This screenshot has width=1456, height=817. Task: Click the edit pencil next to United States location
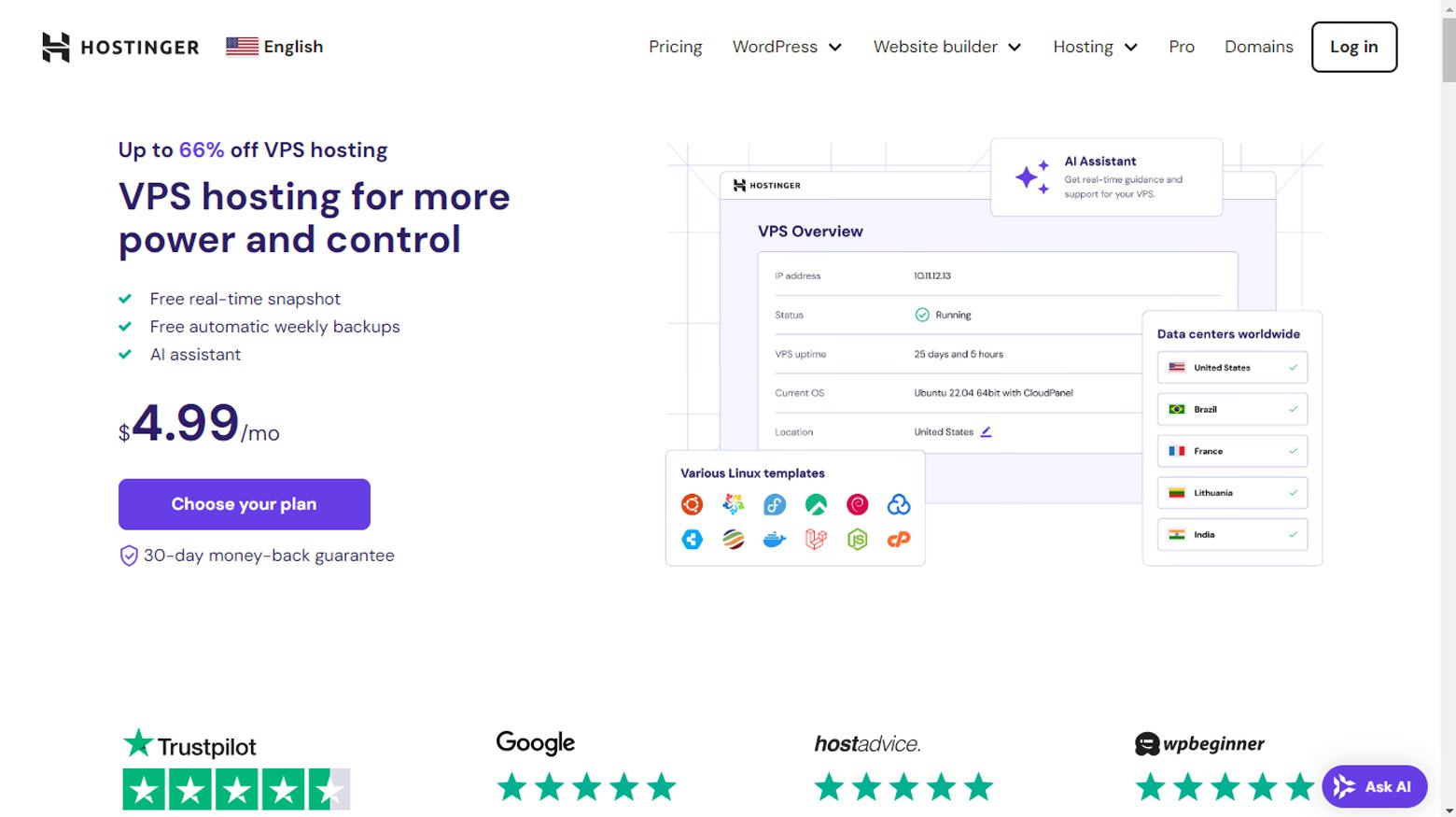click(x=986, y=431)
